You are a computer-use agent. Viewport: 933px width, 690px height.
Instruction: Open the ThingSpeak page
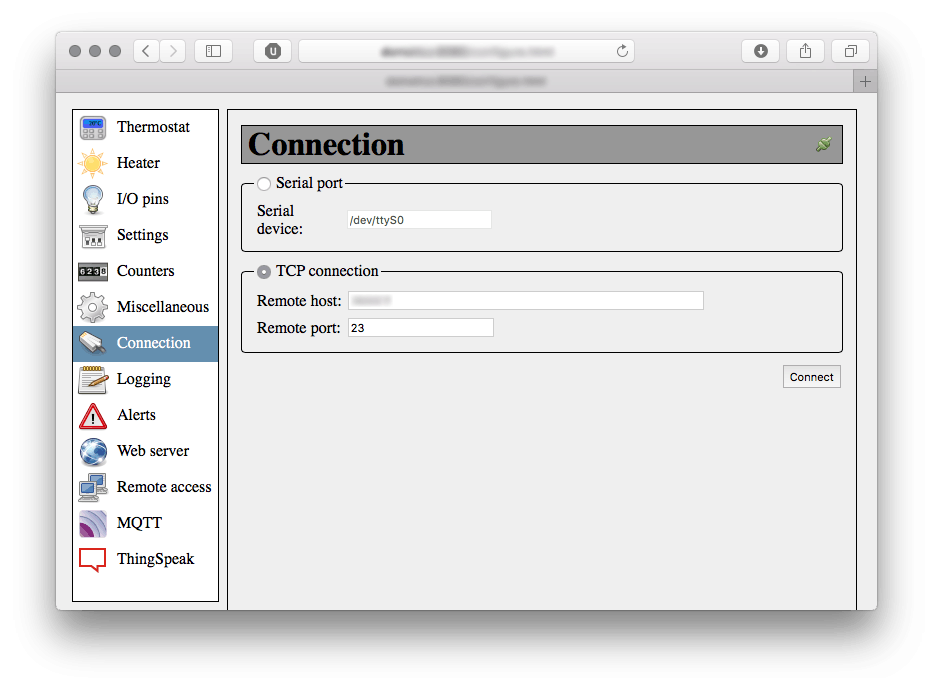pyautogui.click(x=146, y=559)
